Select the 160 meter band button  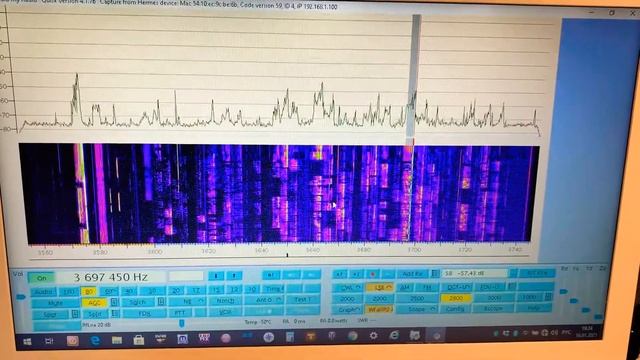(69, 291)
